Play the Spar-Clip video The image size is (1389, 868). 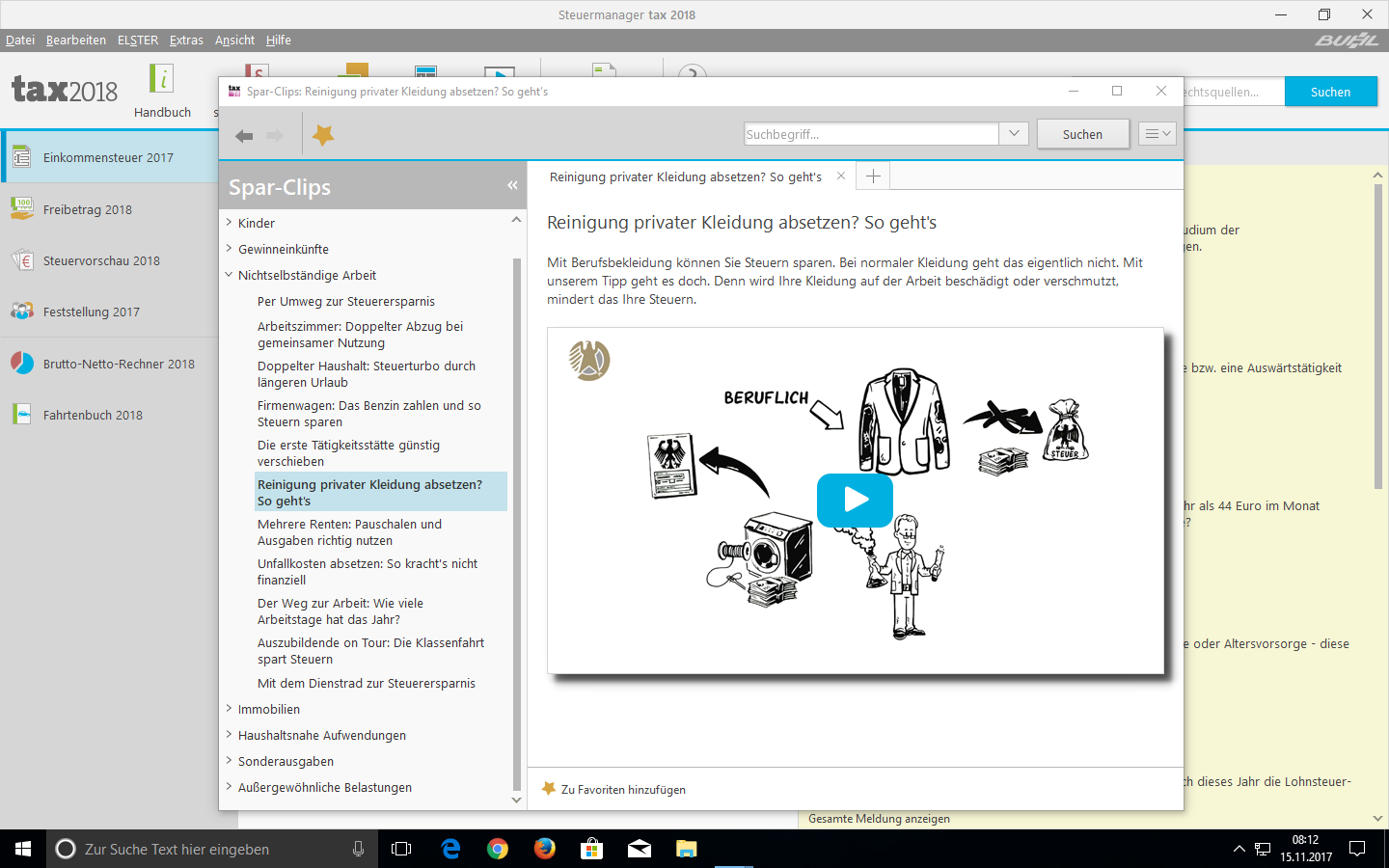855,500
